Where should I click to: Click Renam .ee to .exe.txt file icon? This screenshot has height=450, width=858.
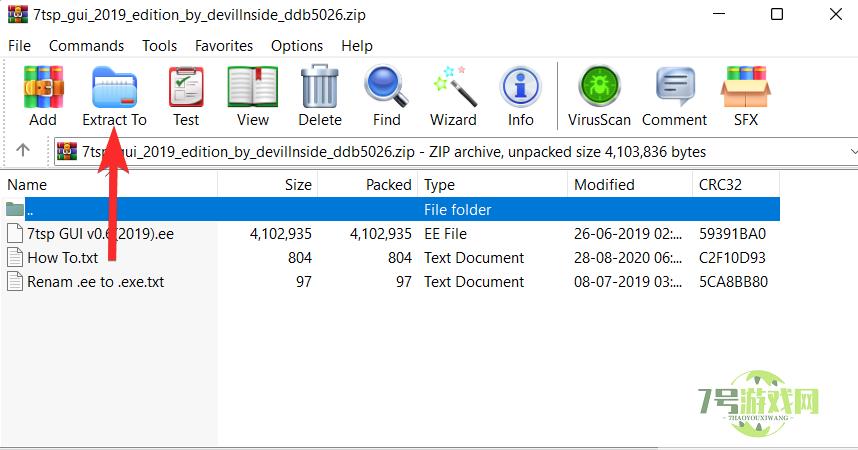point(15,281)
